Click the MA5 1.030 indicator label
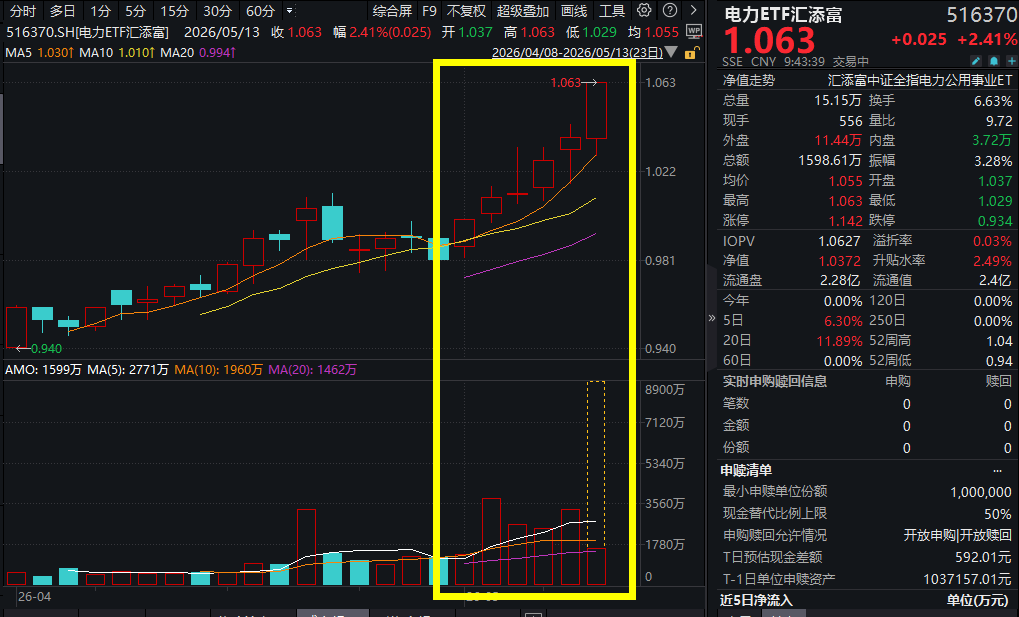This screenshot has width=1019, height=617. (x=40, y=52)
